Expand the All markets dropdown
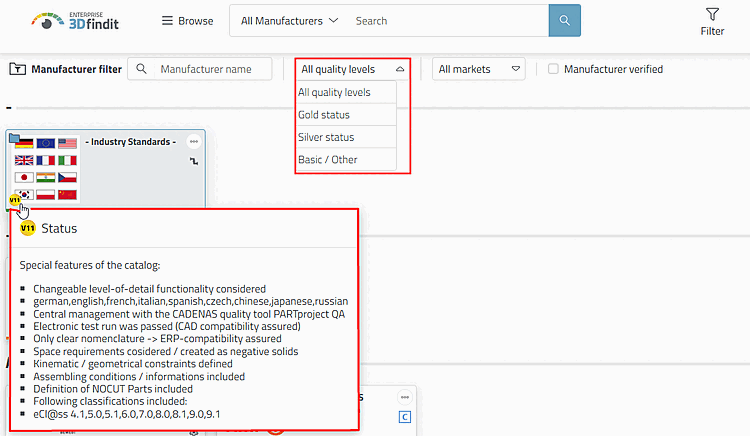 pyautogui.click(x=479, y=69)
